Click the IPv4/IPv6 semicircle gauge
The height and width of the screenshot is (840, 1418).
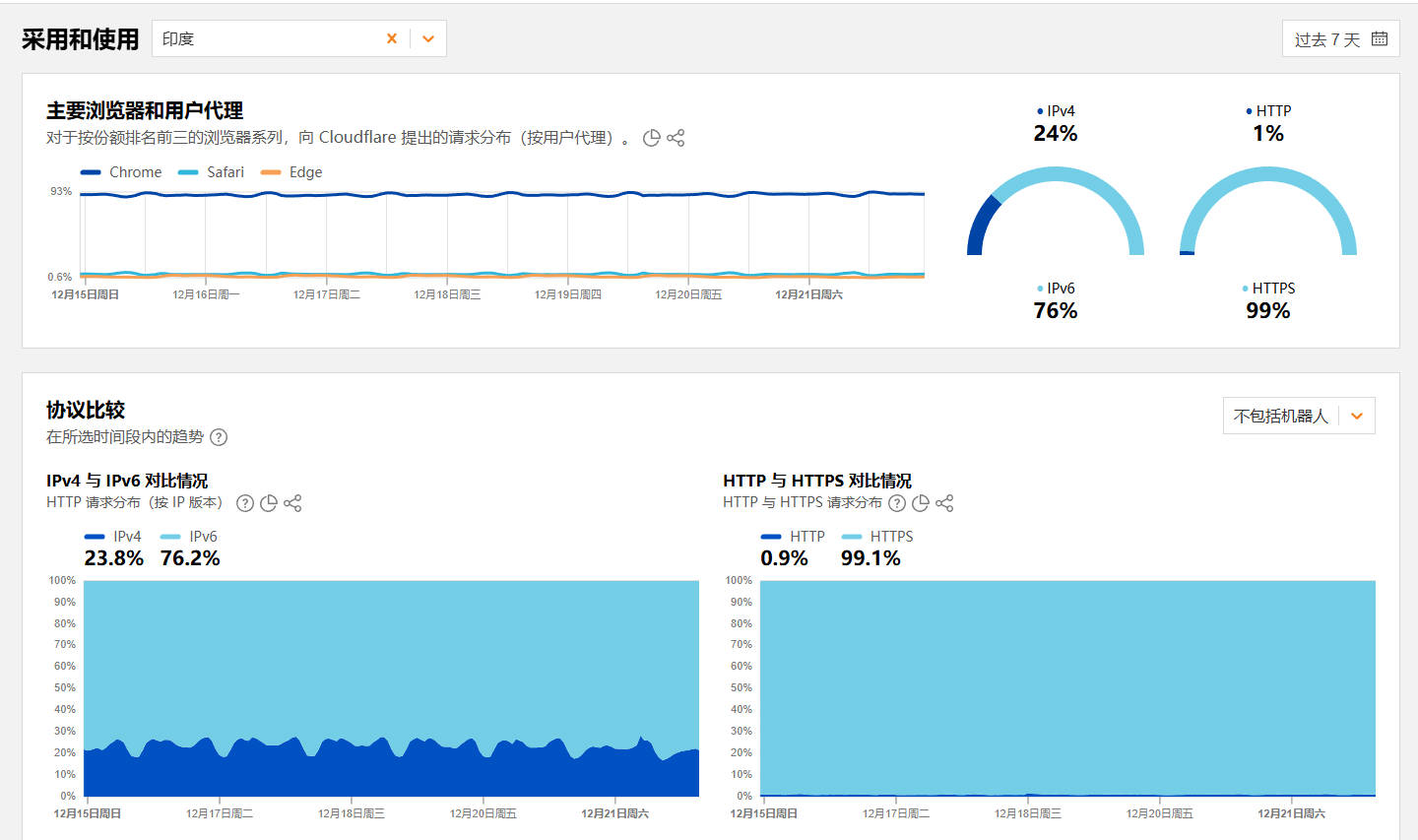click(1056, 211)
